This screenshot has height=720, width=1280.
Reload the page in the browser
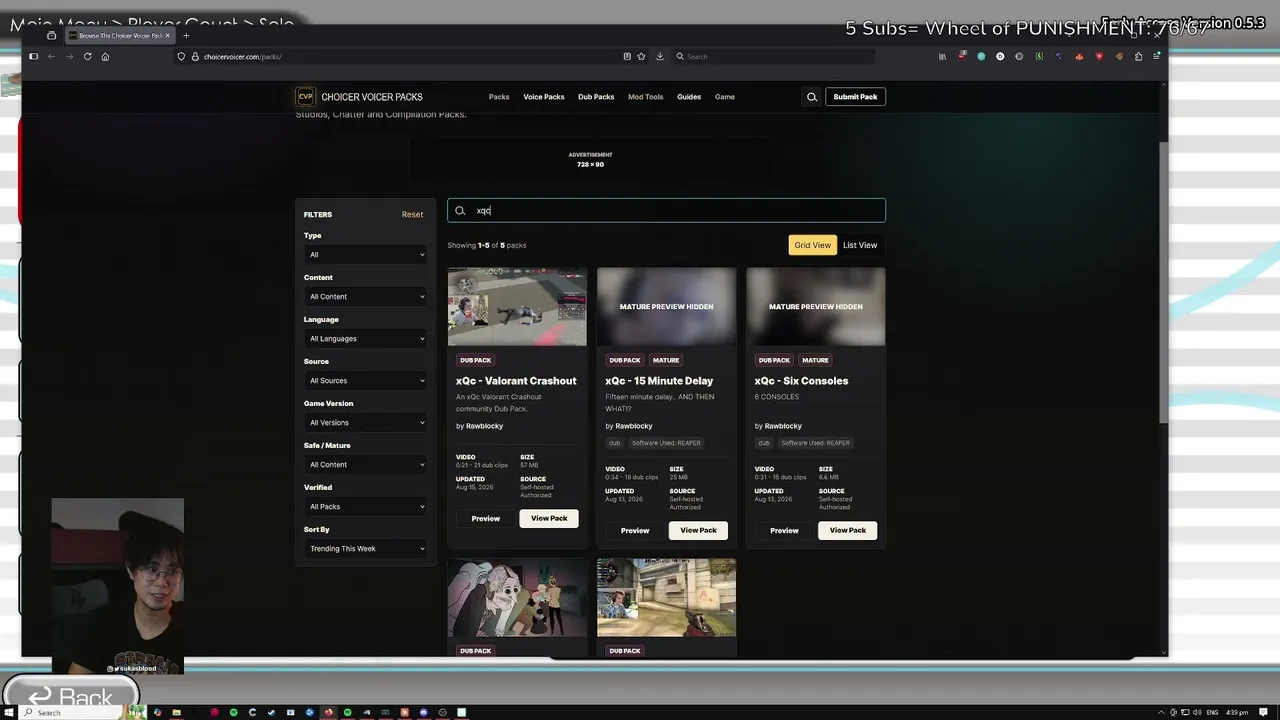point(87,56)
